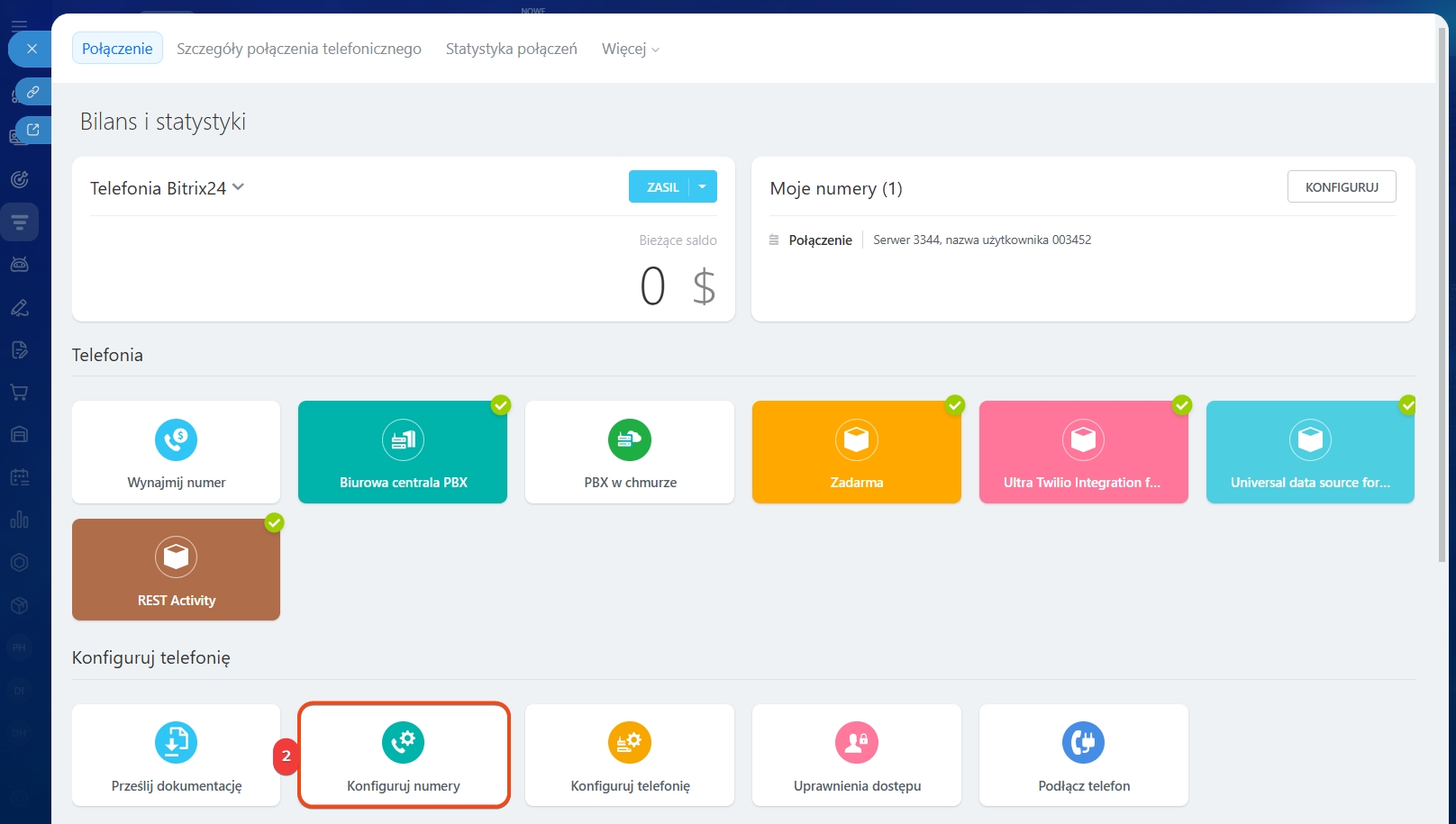
Task: Open Biurowa centrala PBX tile
Action: [x=403, y=452]
